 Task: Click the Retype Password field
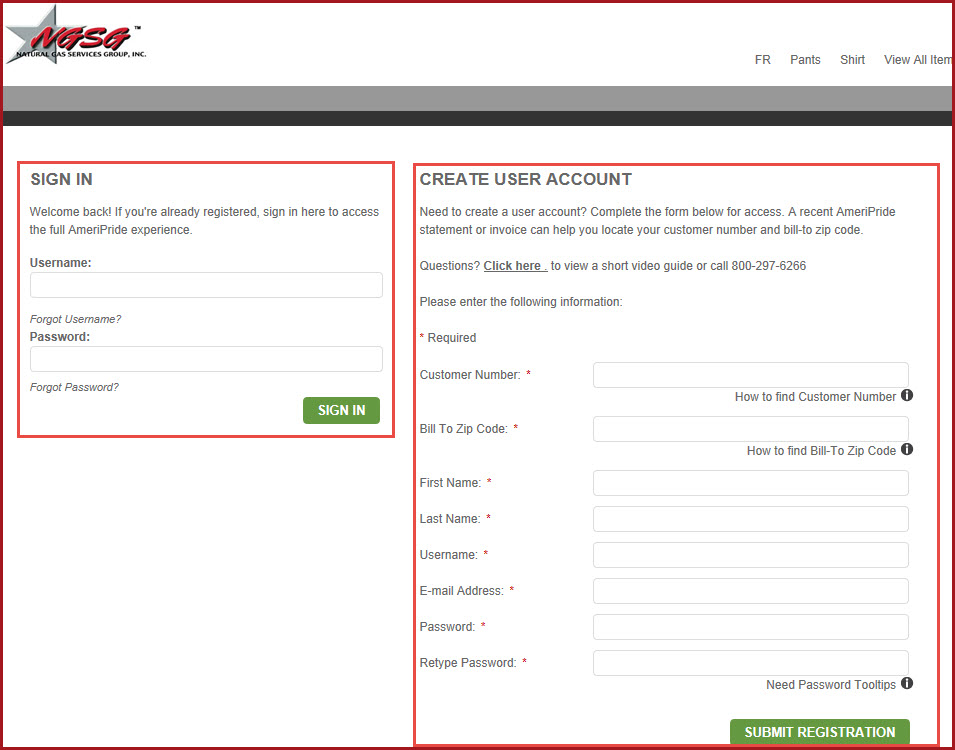click(750, 662)
